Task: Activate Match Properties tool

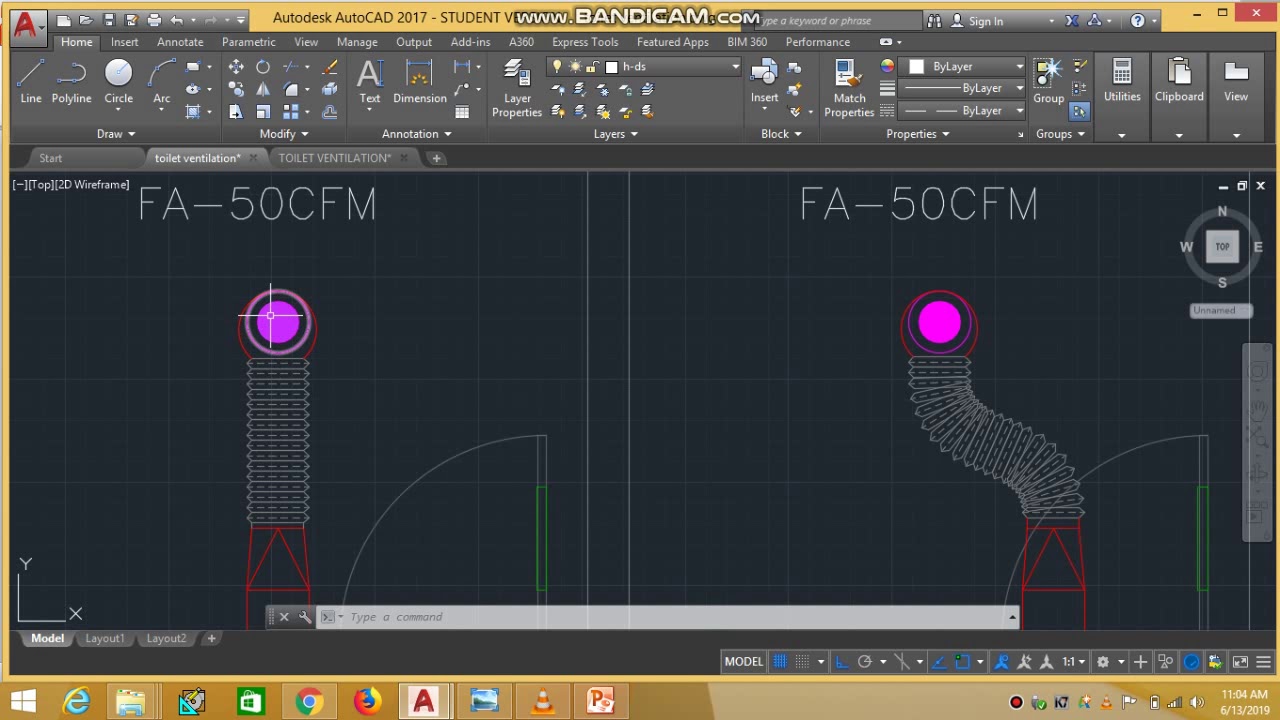Action: click(x=849, y=88)
